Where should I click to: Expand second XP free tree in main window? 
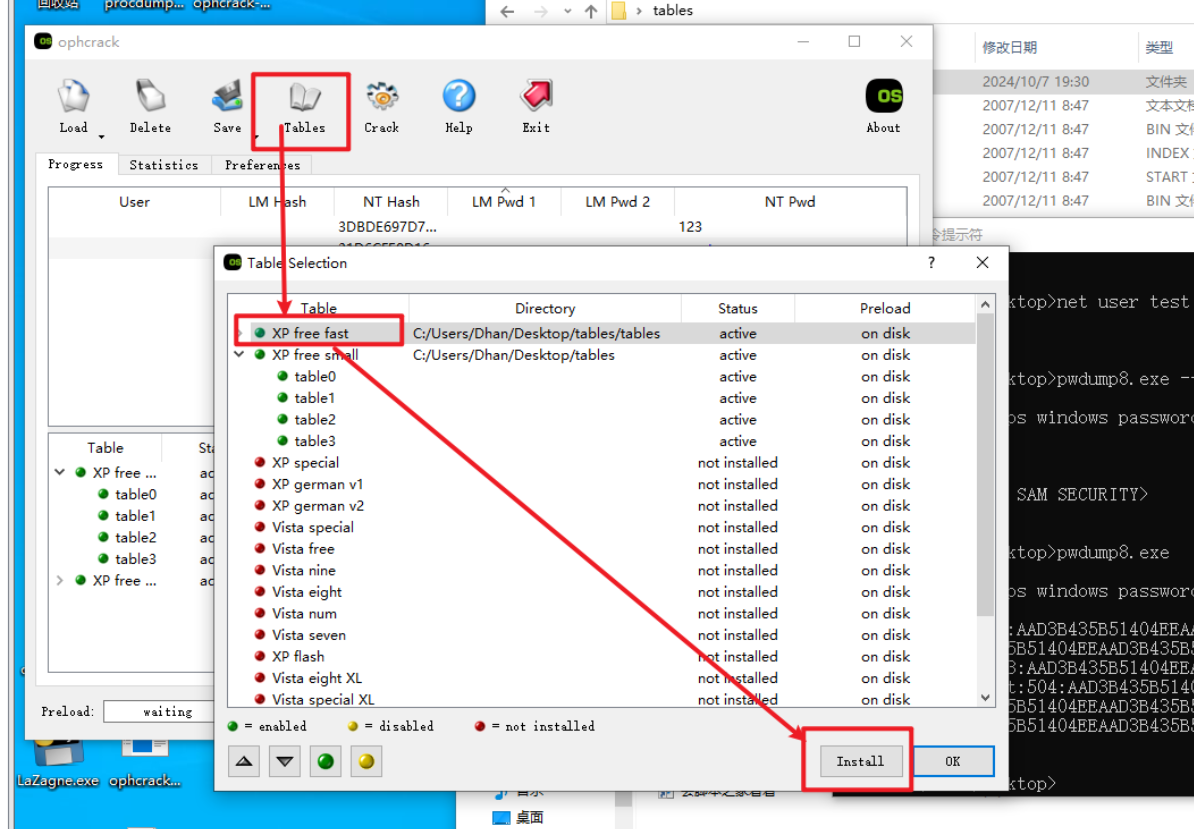pyautogui.click(x=59, y=580)
